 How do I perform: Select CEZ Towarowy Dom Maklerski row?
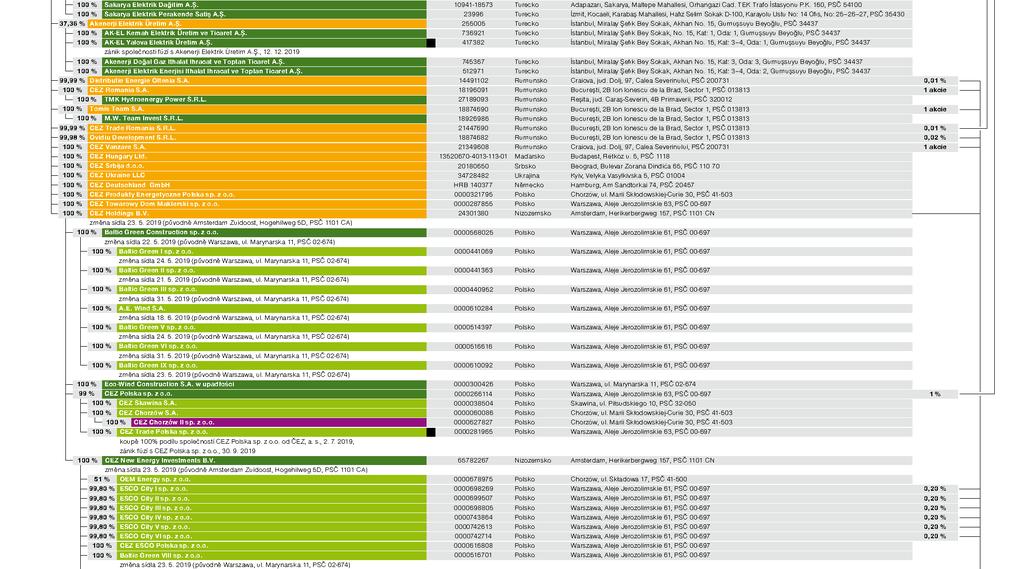point(257,204)
